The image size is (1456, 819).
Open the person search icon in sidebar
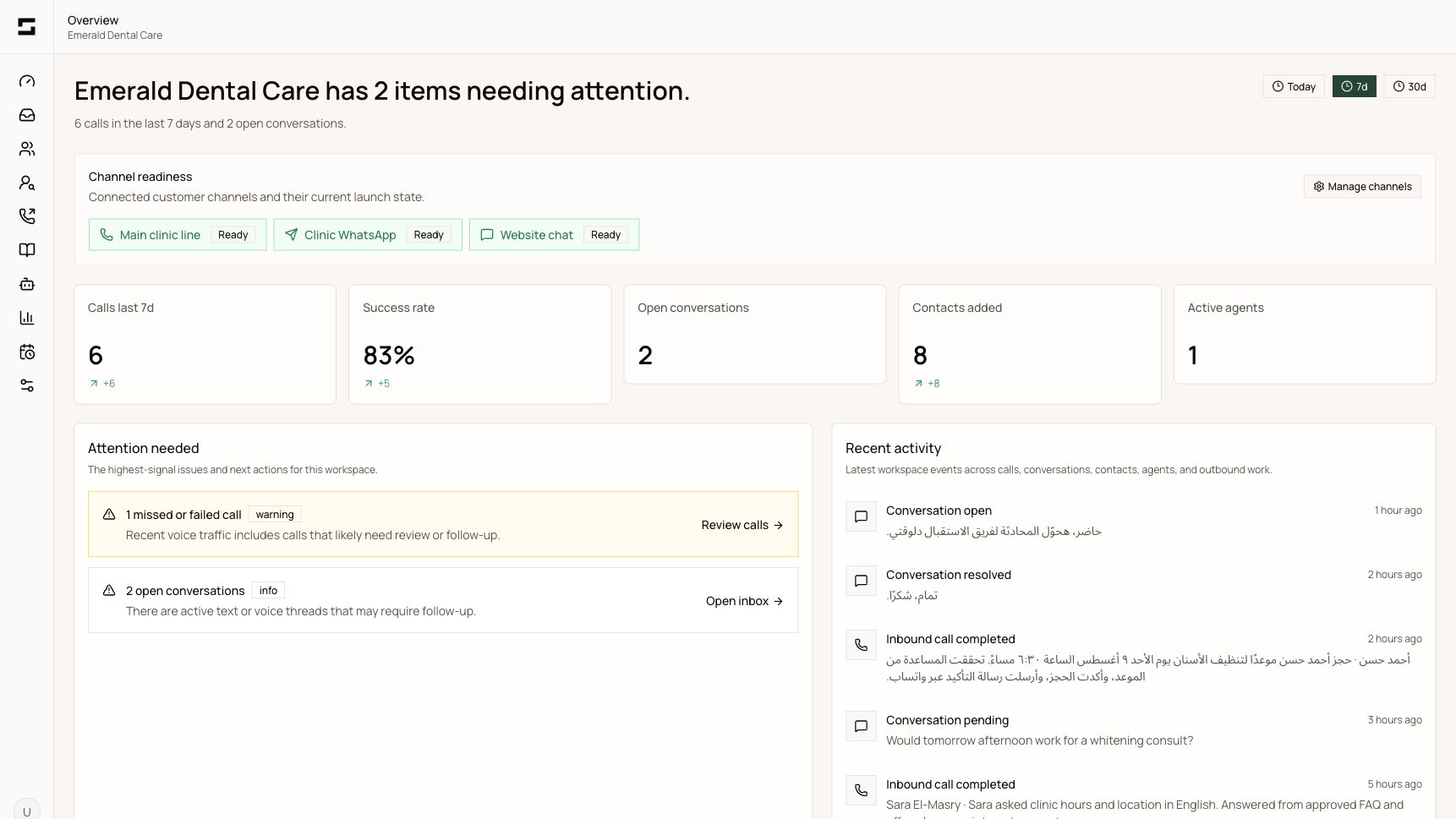click(x=27, y=183)
